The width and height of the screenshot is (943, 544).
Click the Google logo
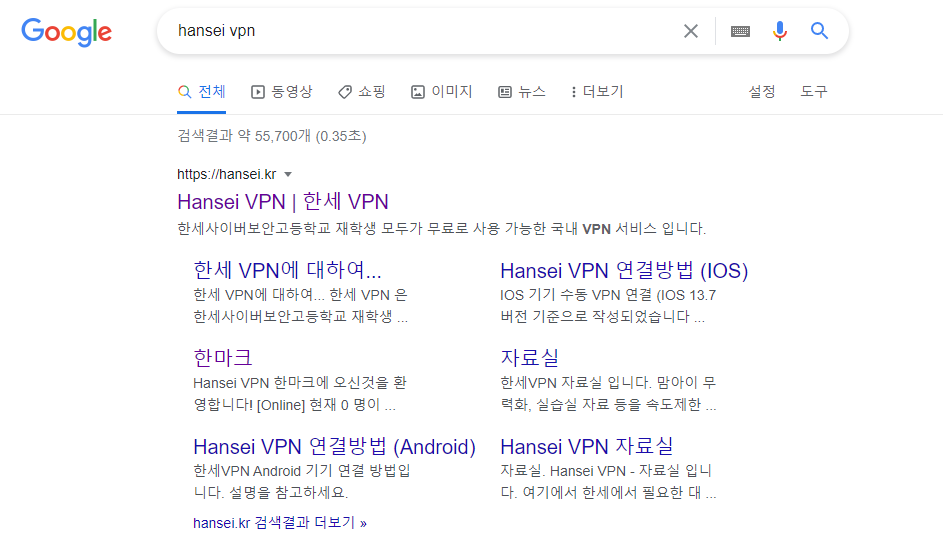tap(66, 31)
